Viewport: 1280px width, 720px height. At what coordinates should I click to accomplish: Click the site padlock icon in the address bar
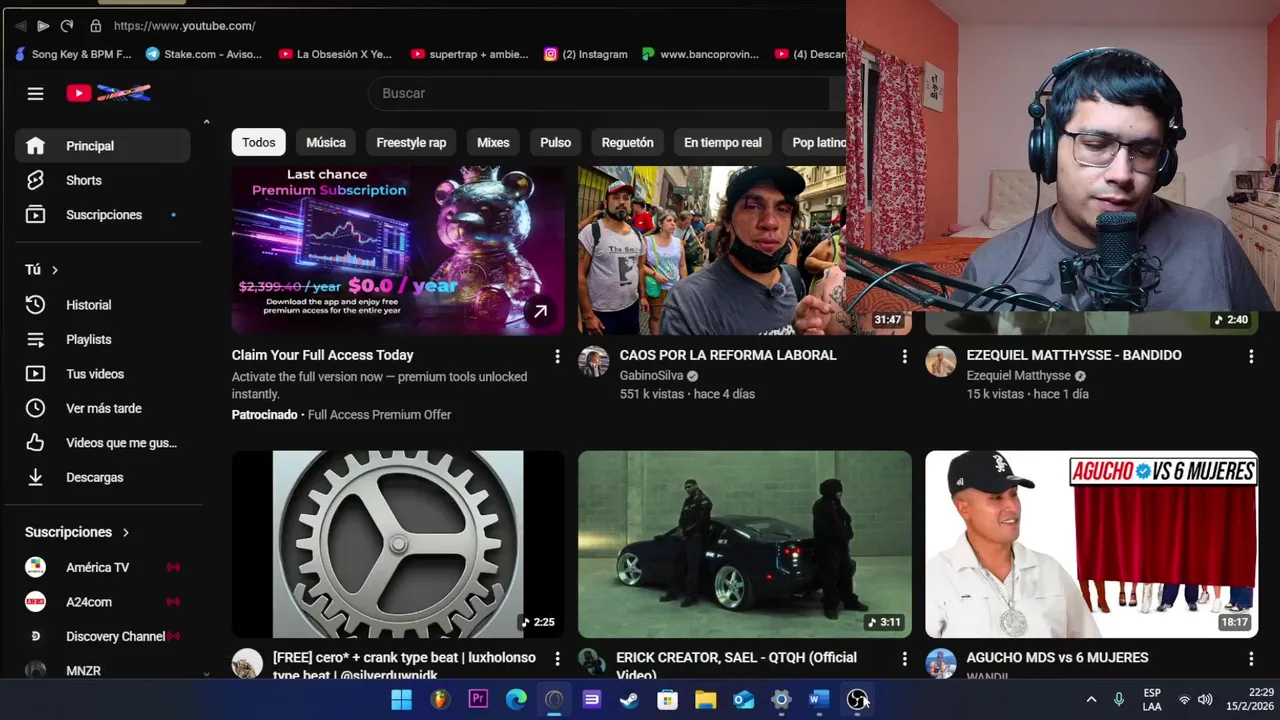click(95, 26)
